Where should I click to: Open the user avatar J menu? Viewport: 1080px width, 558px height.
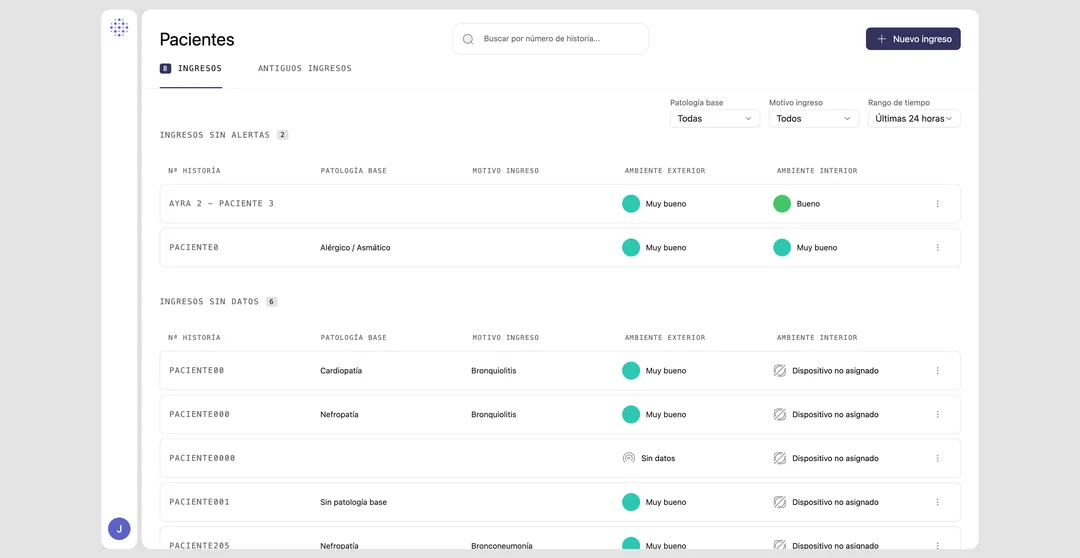(119, 529)
